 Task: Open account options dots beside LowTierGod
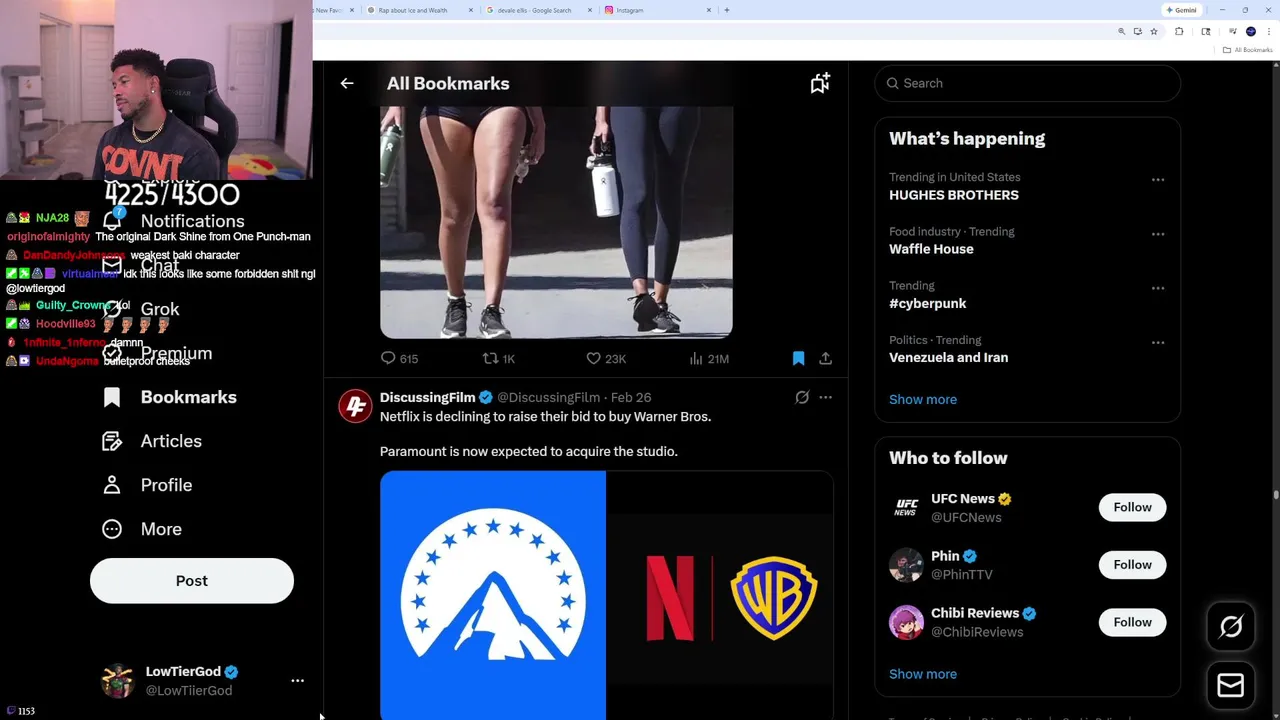coord(297,681)
